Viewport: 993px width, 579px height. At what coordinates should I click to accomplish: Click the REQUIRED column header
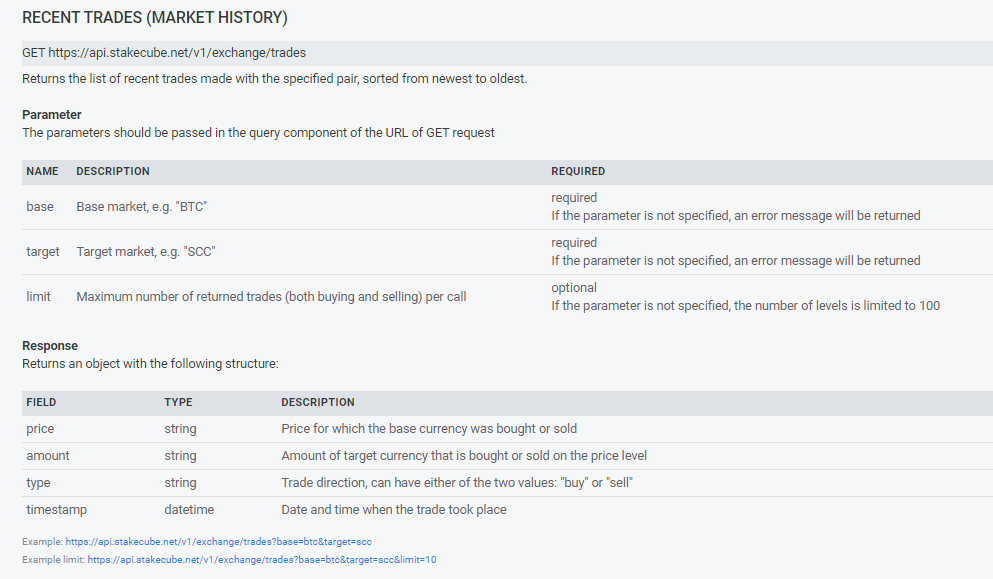coord(578,171)
